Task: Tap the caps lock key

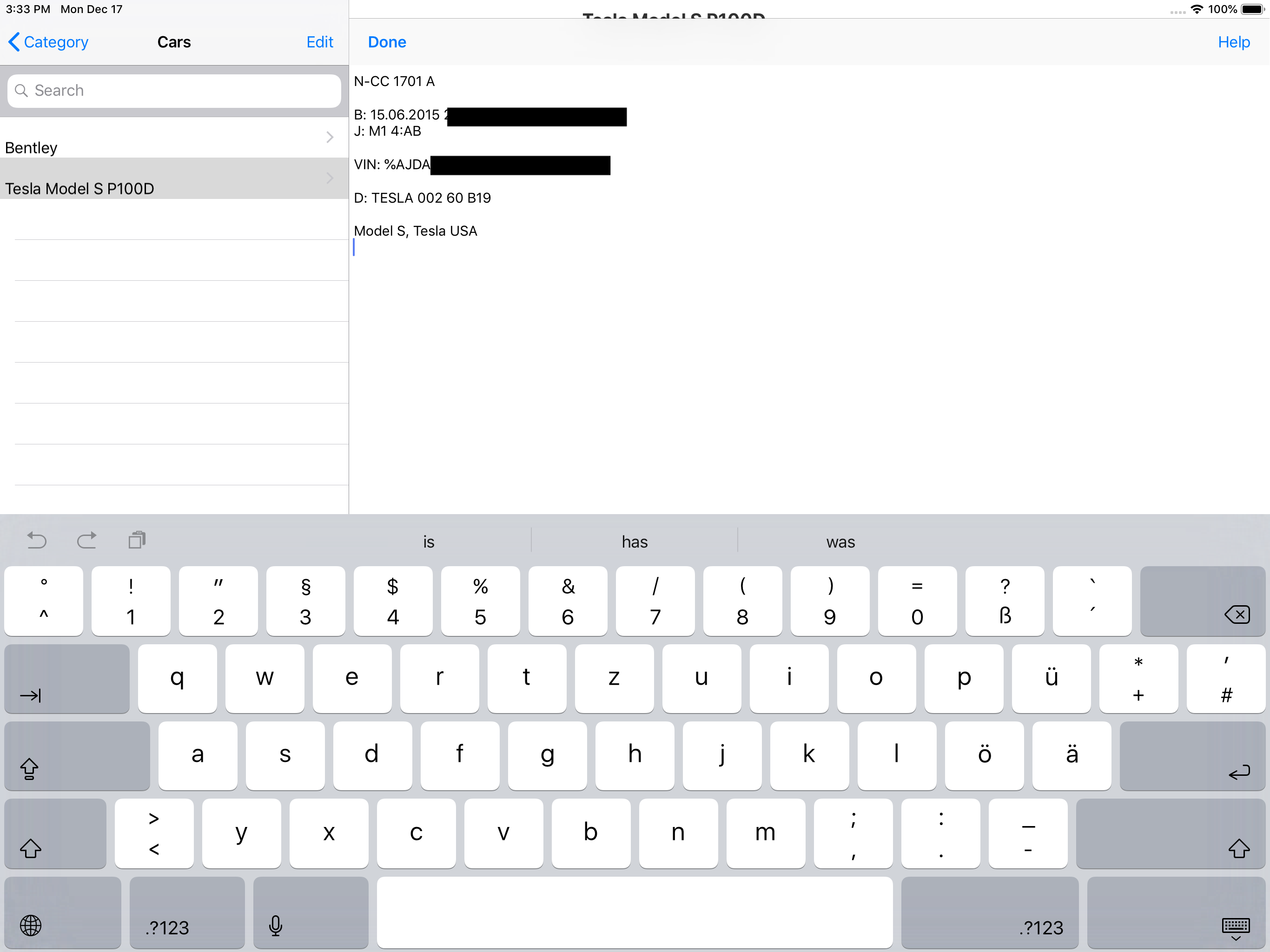Action: click(77, 756)
